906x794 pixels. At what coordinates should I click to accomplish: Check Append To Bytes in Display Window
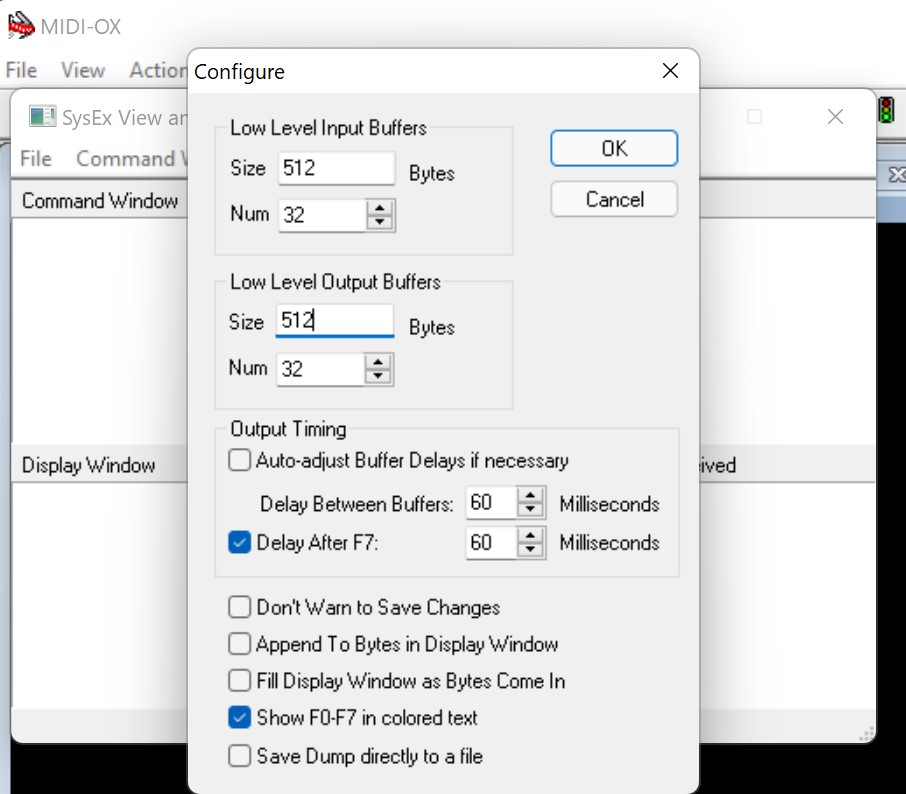(x=240, y=644)
